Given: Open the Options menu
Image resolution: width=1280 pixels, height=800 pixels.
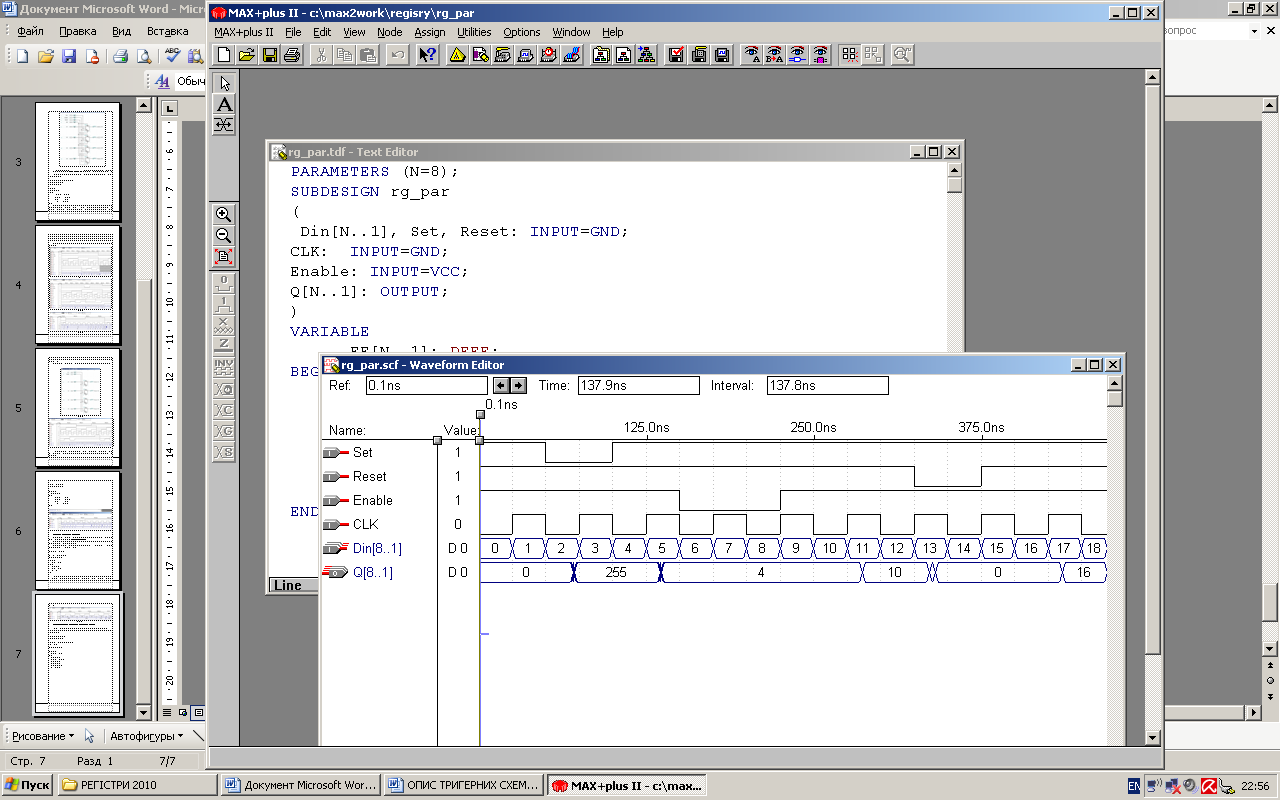Looking at the screenshot, I should click(x=521, y=32).
